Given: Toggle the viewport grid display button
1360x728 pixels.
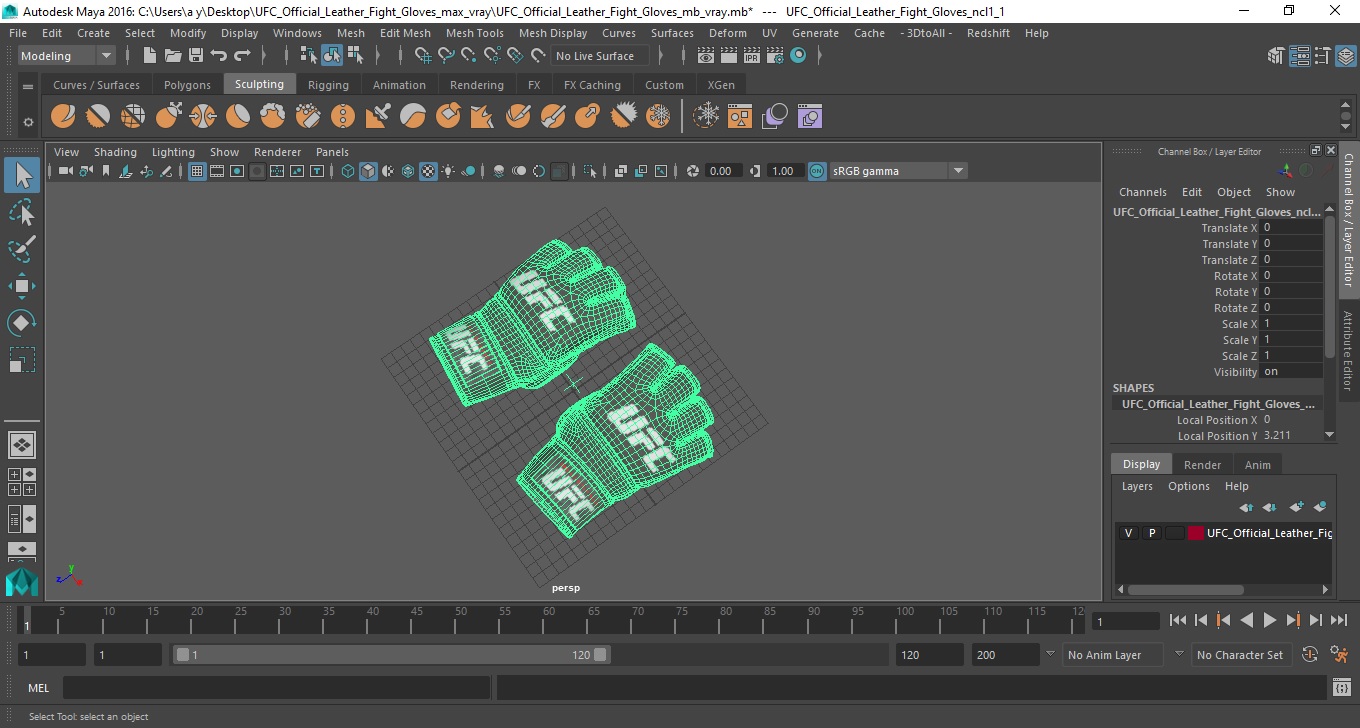Looking at the screenshot, I should point(197,171).
